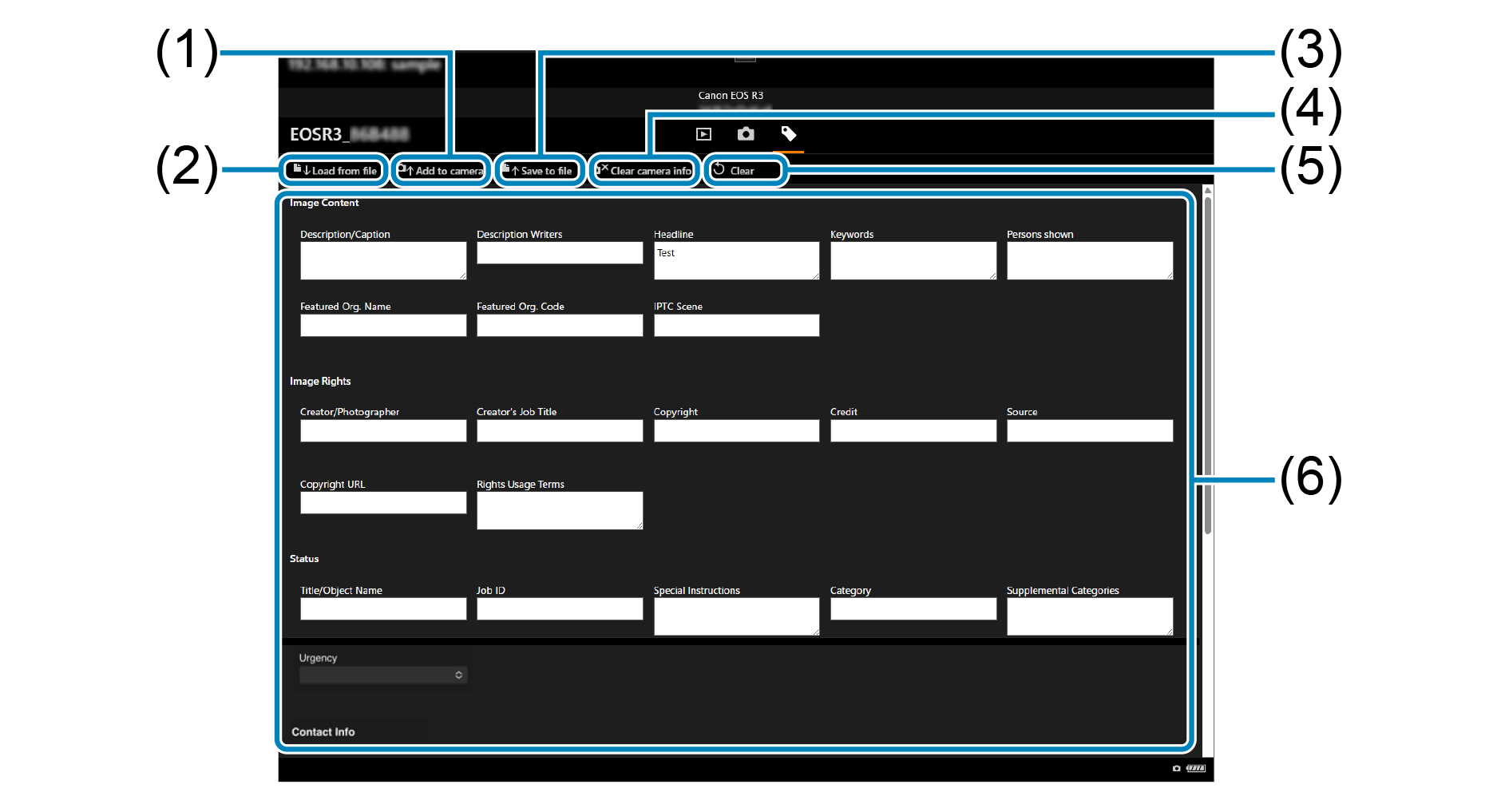Click the Creator/Photographer field
1497x812 pixels.
(382, 431)
